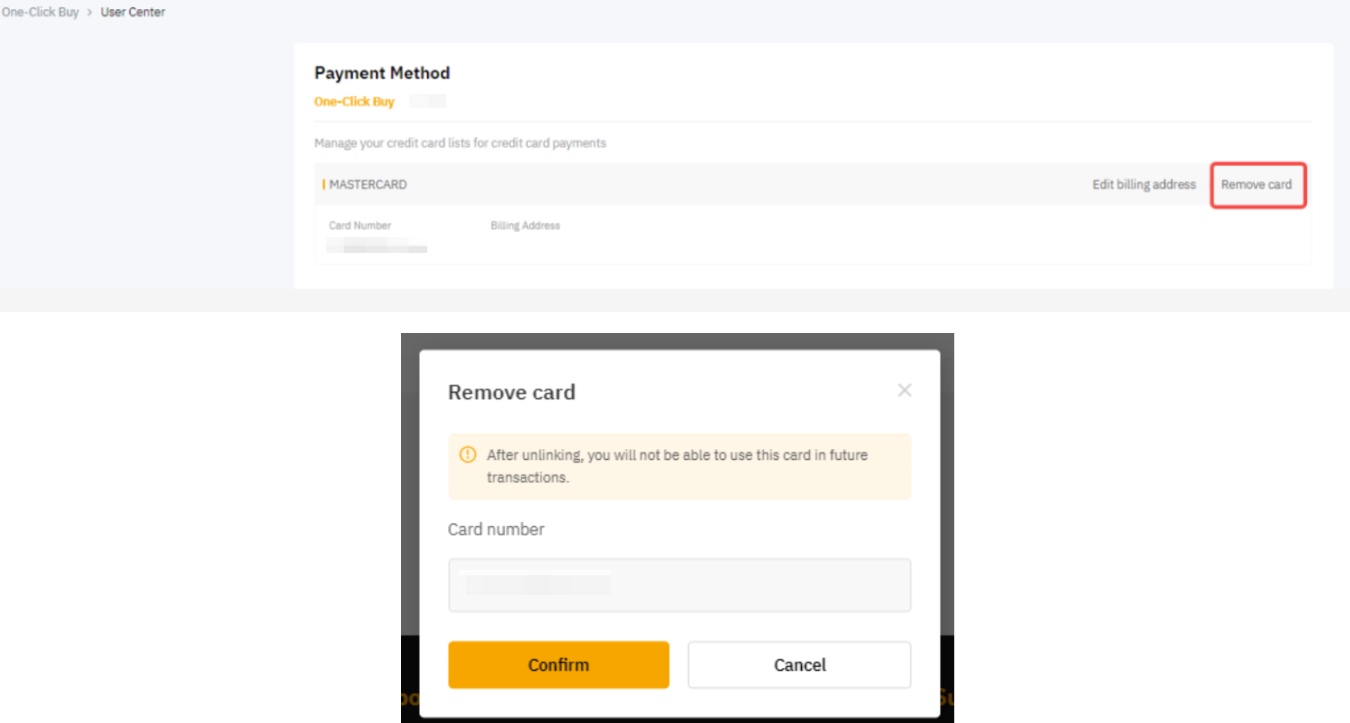Click the breadcrumb chevron separator
Viewport: 1350px width, 723px height.
[x=90, y=12]
